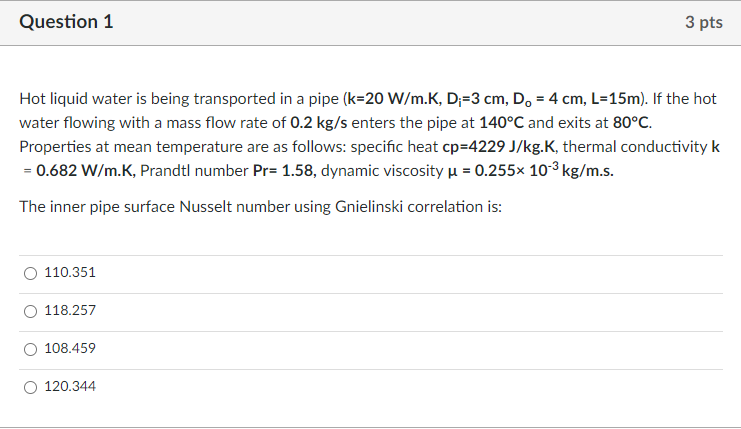Click the 118.257 answer label text
This screenshot has height=429, width=741.
click(70, 310)
